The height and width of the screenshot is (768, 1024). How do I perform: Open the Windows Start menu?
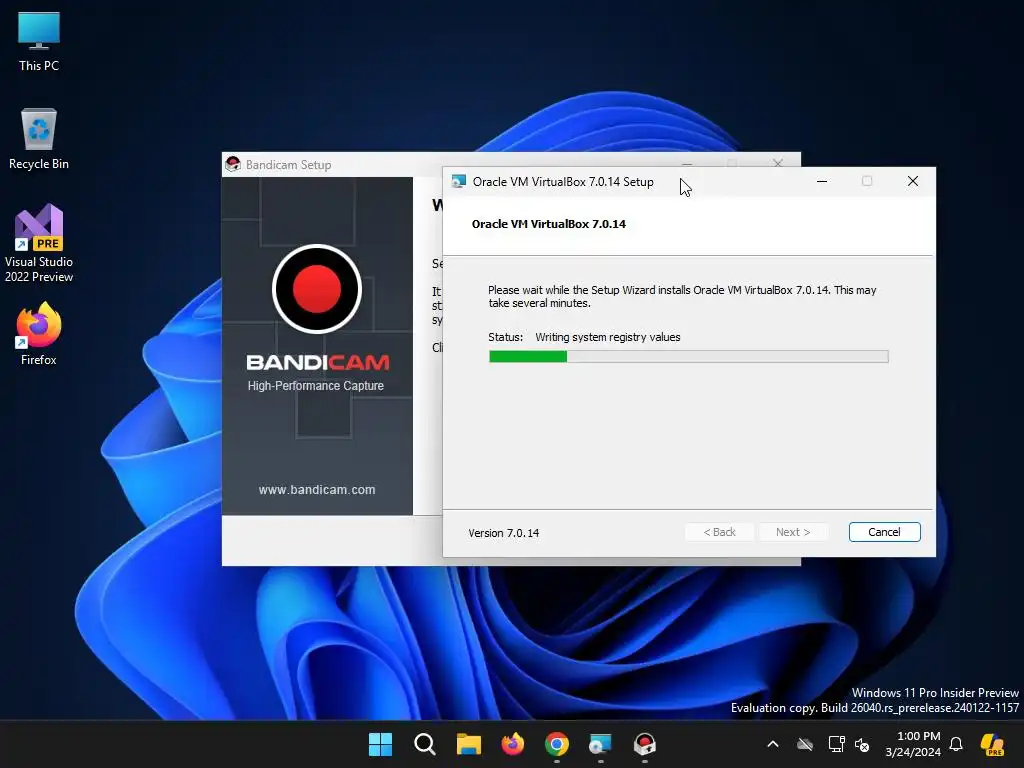pyautogui.click(x=380, y=744)
